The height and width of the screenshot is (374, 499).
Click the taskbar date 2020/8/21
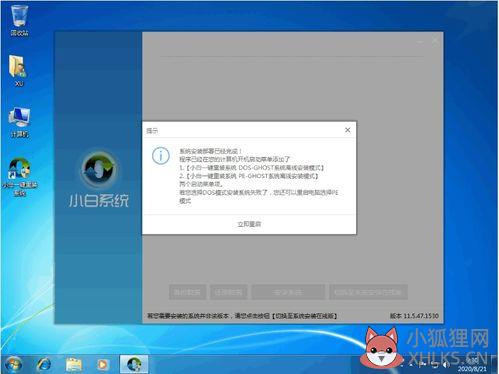(472, 369)
